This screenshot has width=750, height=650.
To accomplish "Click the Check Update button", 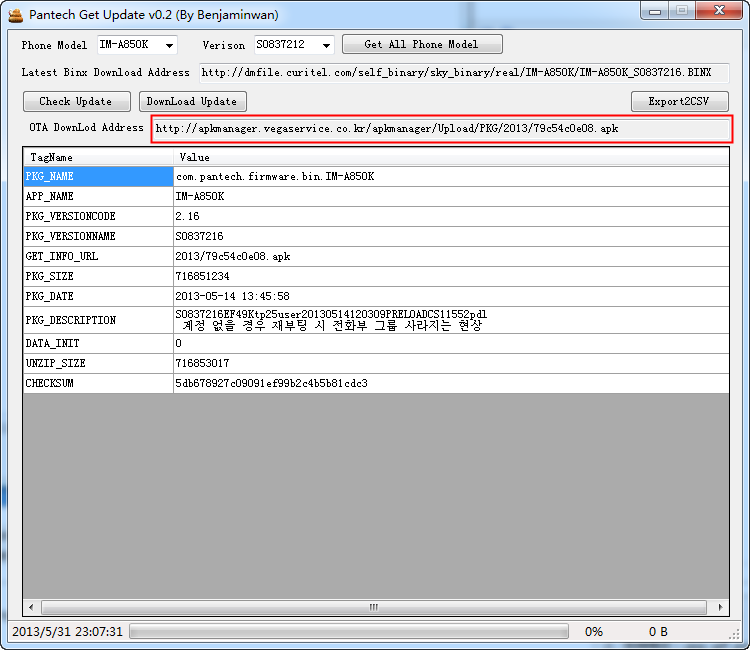I will [77, 101].
